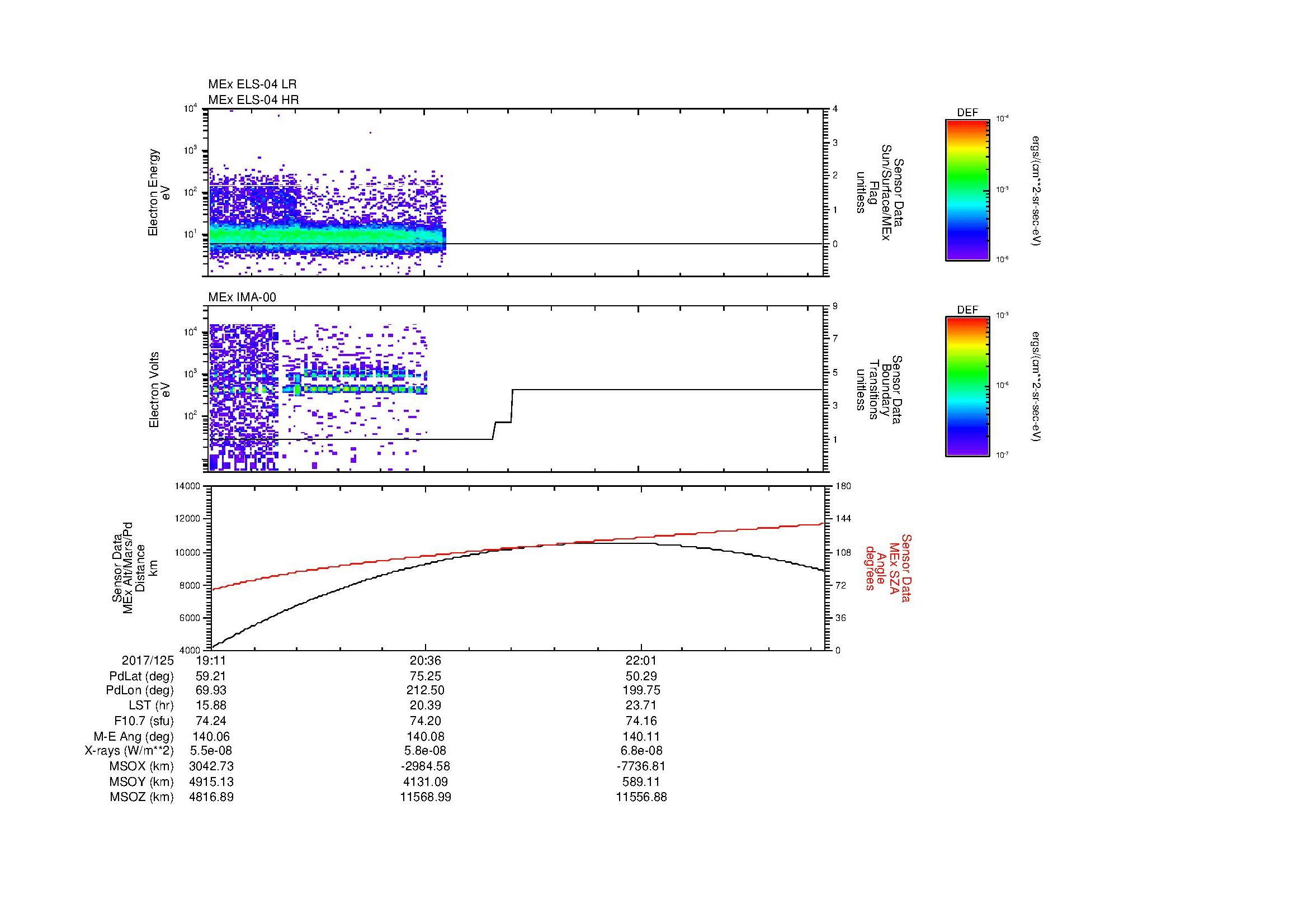Click the PdLat value 50.29
The height and width of the screenshot is (924, 1308).
point(641,676)
